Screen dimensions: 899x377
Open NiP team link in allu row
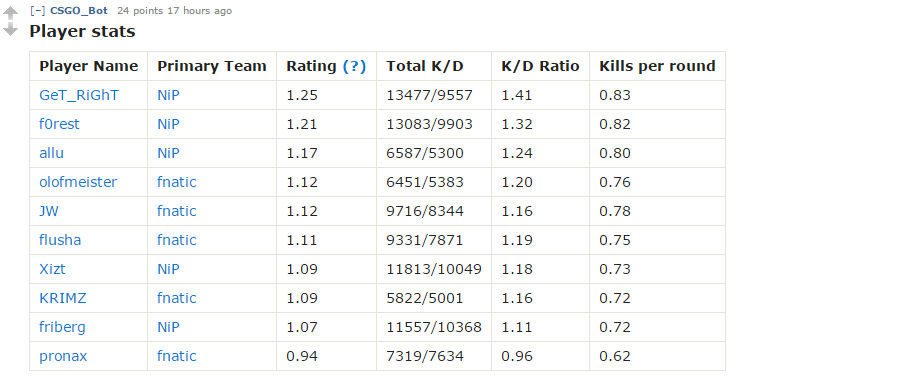click(168, 153)
